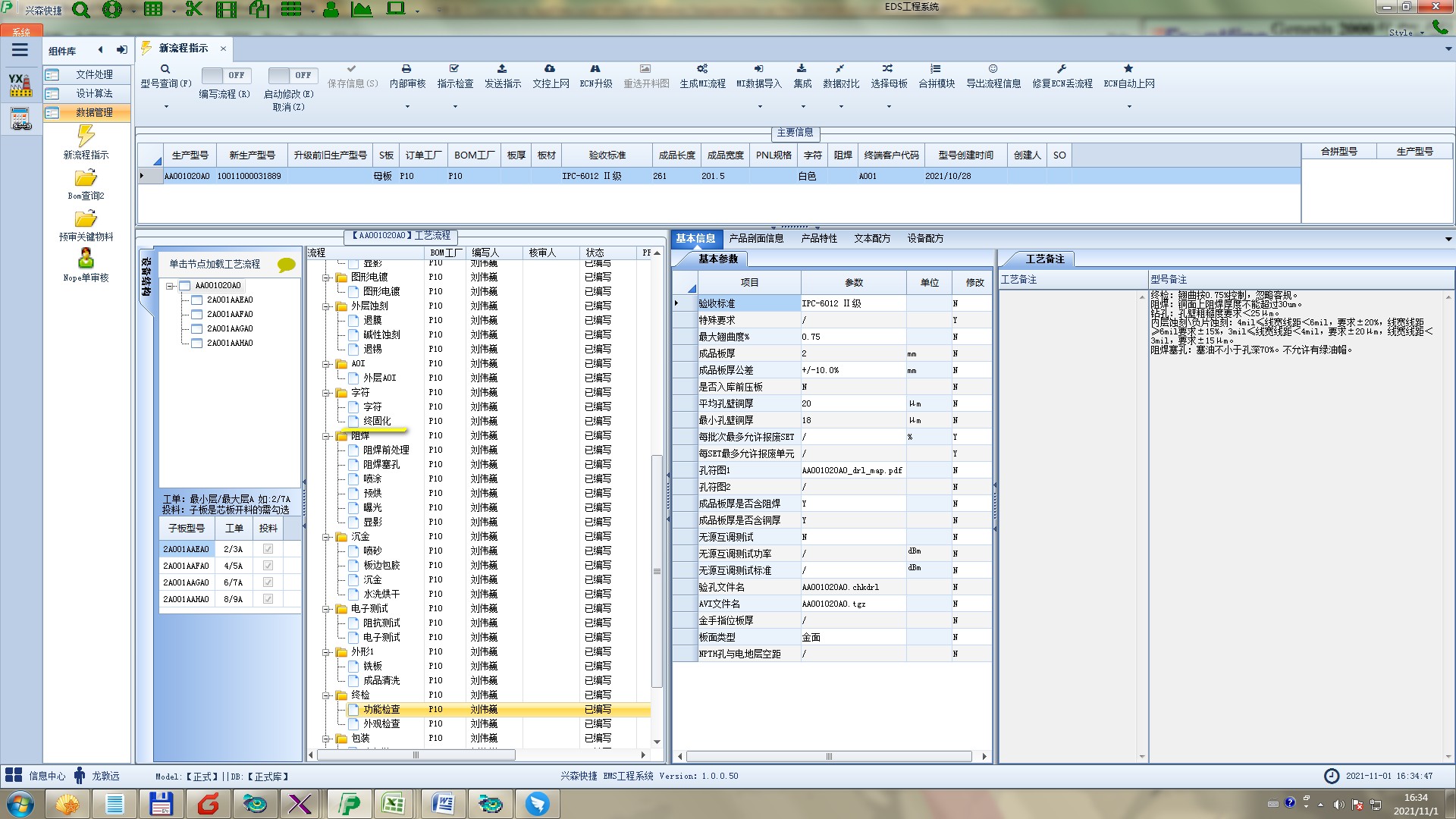
Task: Click the 生成MI流程 gears icon
Action: click(702, 69)
